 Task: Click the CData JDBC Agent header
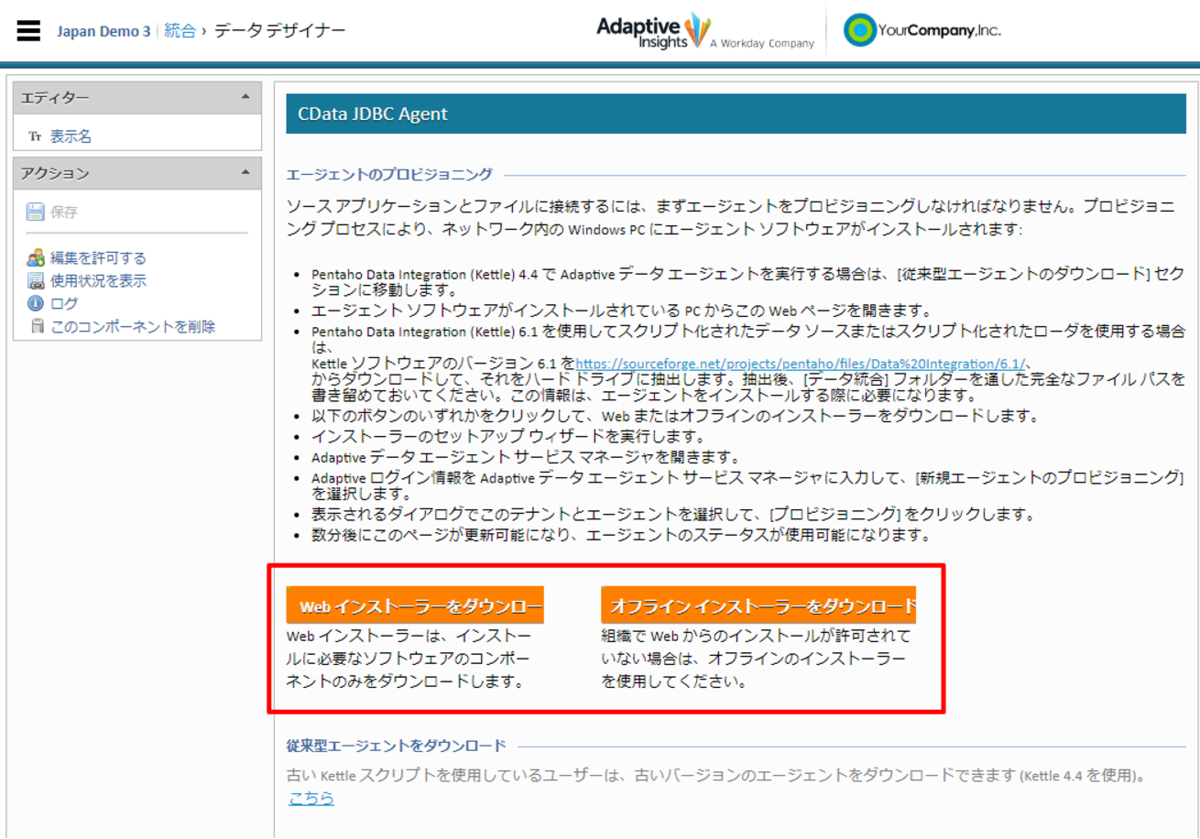pyautogui.click(x=735, y=114)
